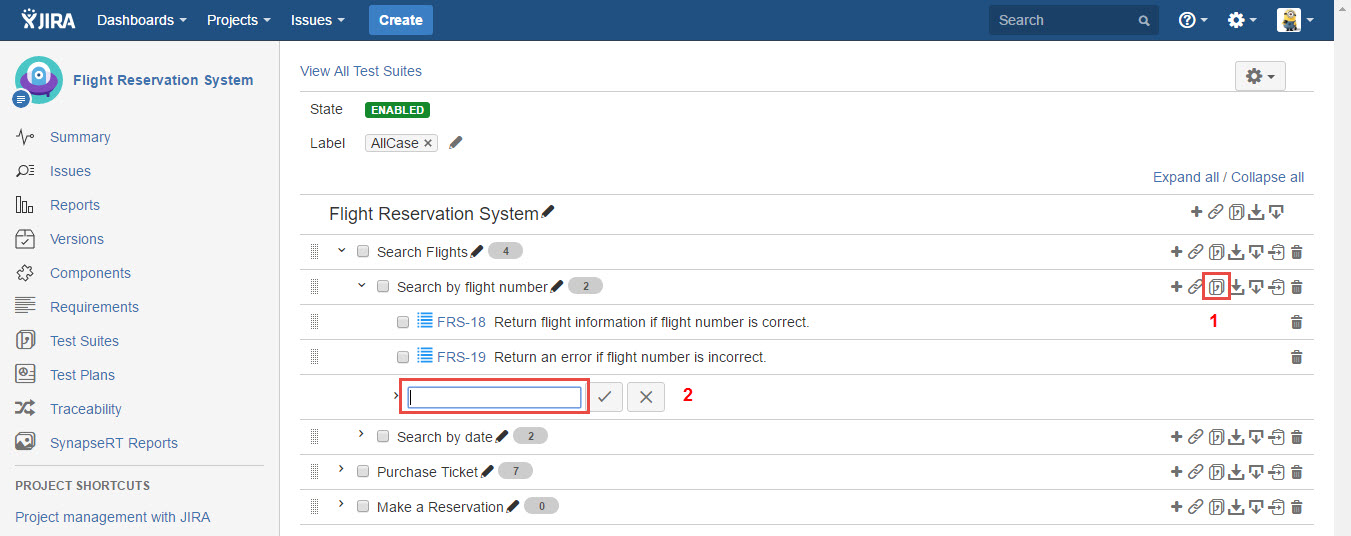1351x536 pixels.
Task: Open the Dashboards menu
Action: pos(141,20)
